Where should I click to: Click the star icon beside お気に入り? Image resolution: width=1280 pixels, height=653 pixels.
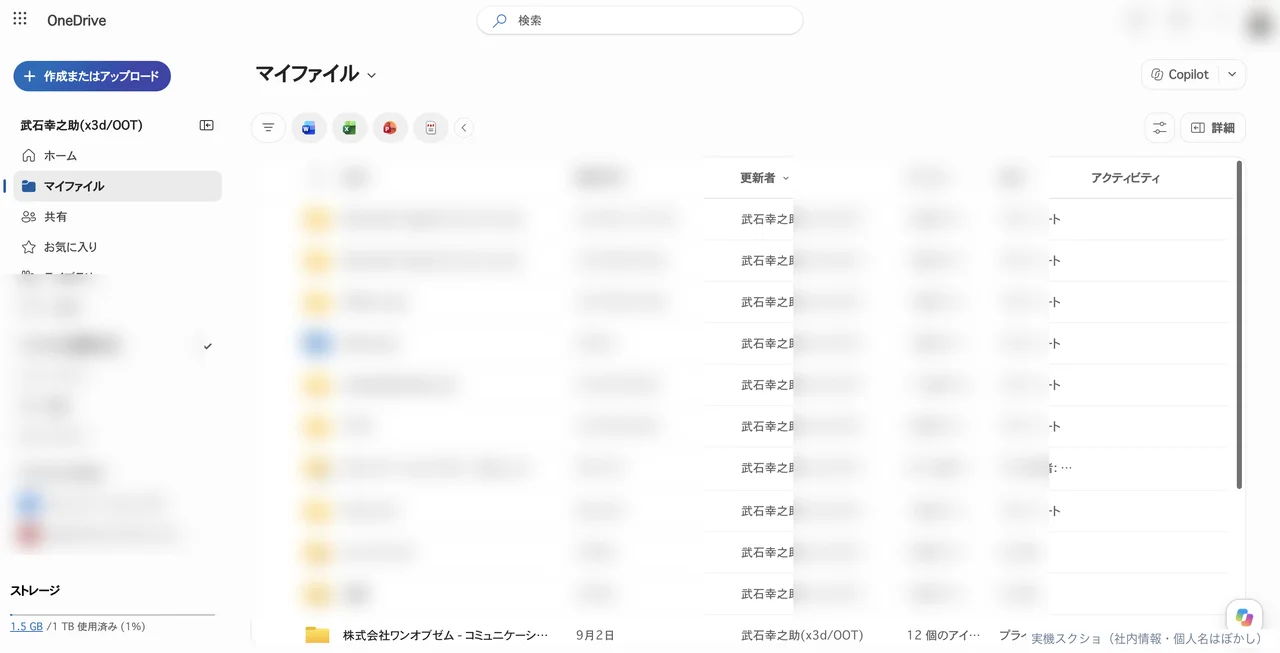coord(28,247)
